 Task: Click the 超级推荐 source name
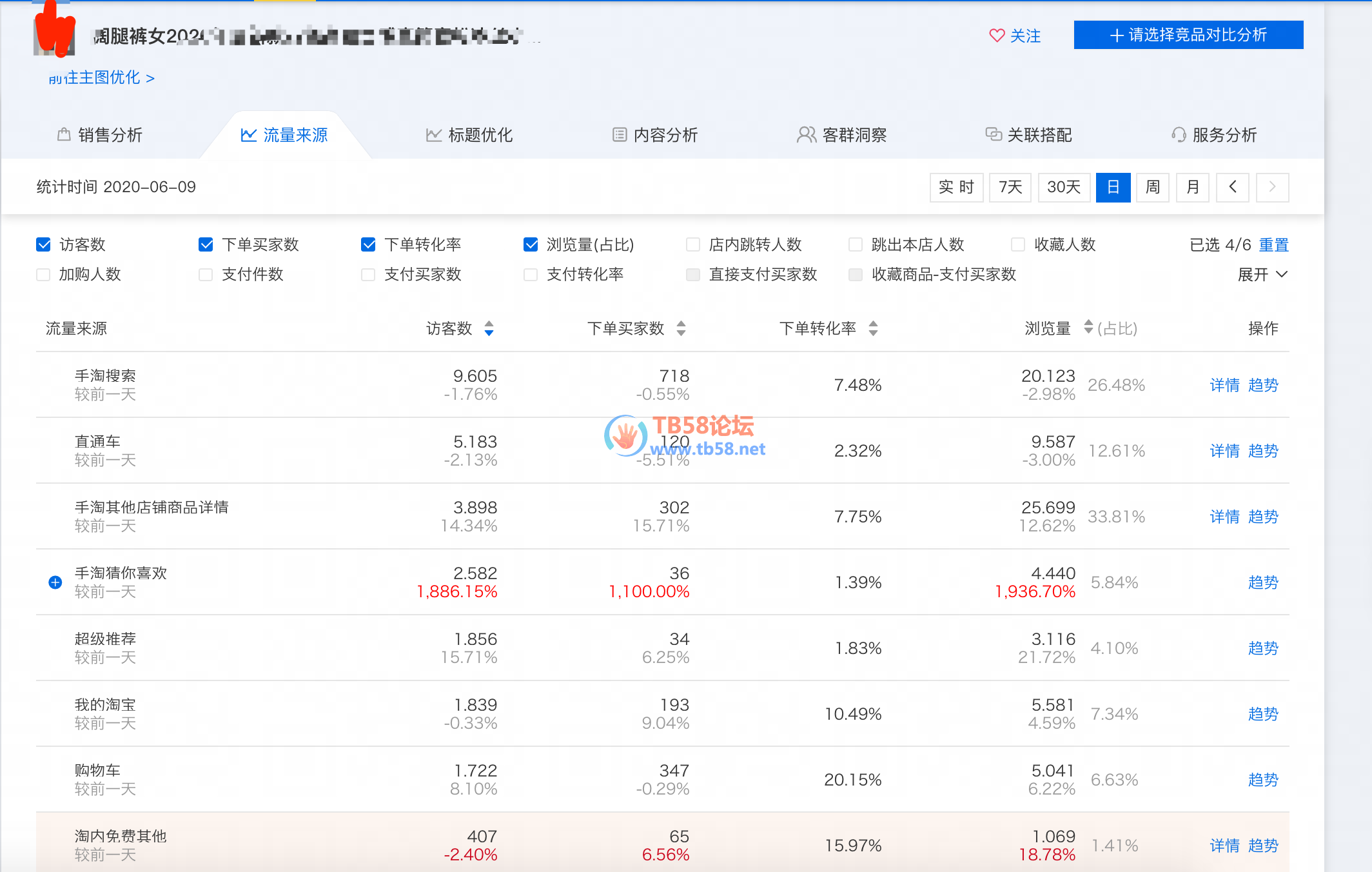pyautogui.click(x=105, y=639)
